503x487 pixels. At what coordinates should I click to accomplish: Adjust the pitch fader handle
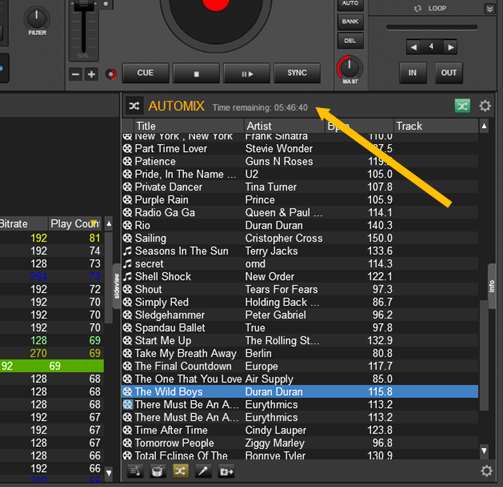(83, 6)
